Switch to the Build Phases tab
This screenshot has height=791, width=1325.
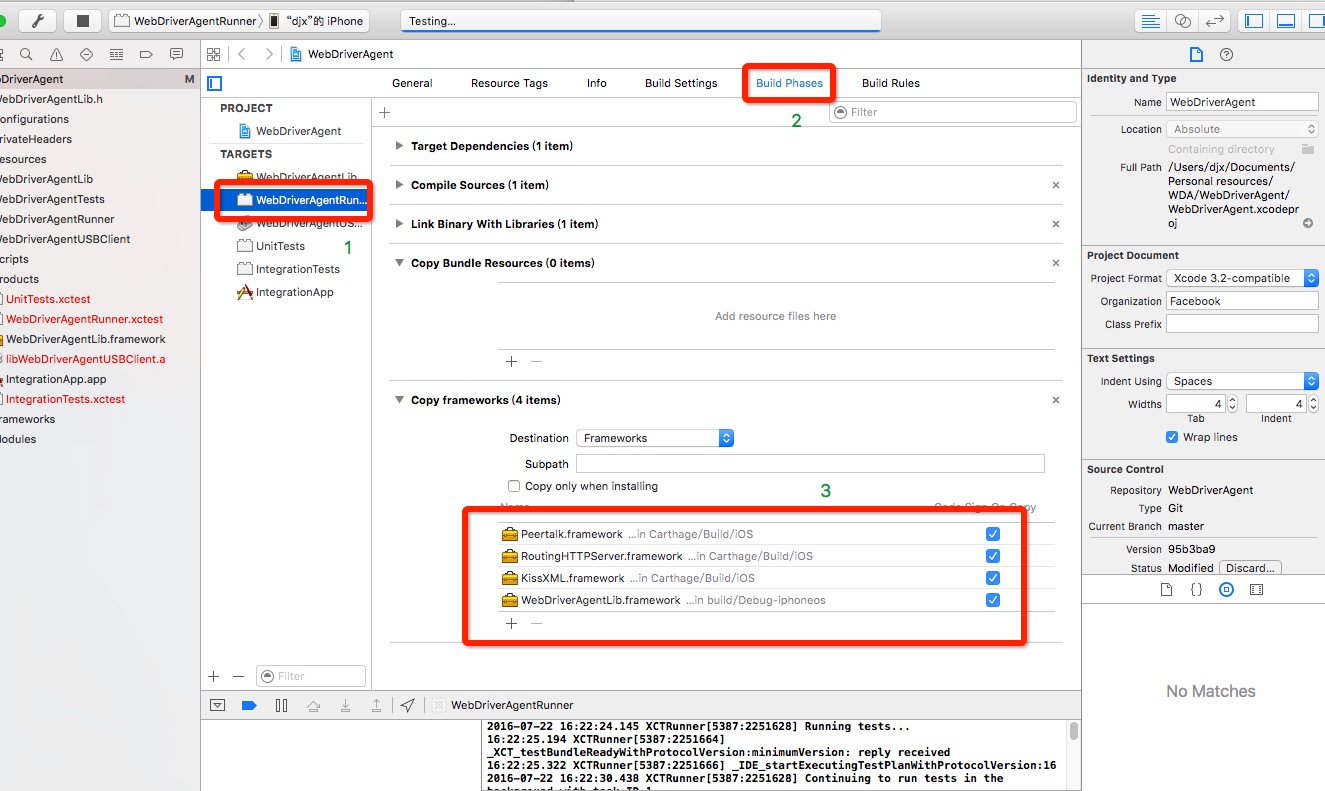click(789, 83)
